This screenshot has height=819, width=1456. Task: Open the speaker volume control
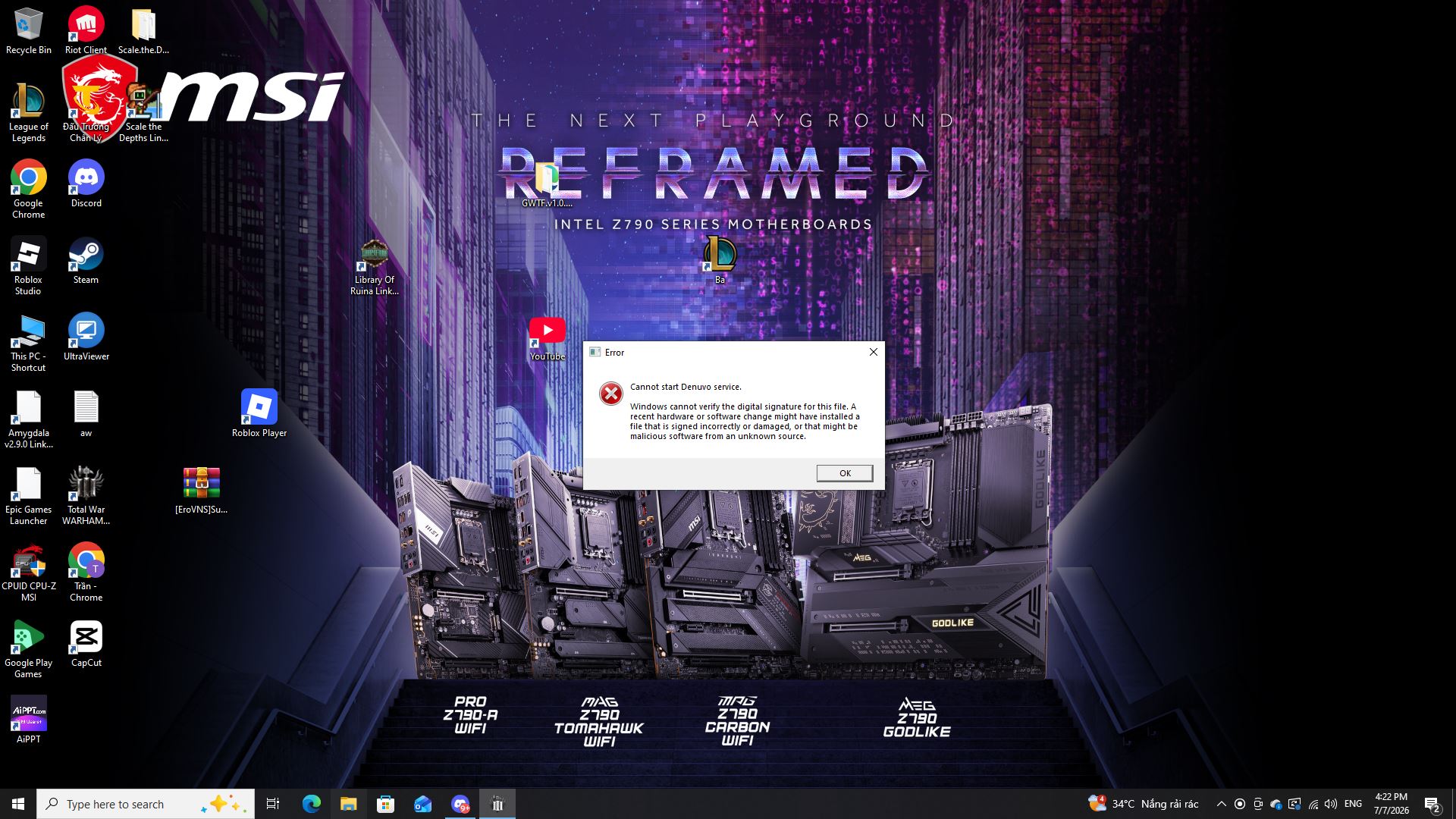[1331, 804]
